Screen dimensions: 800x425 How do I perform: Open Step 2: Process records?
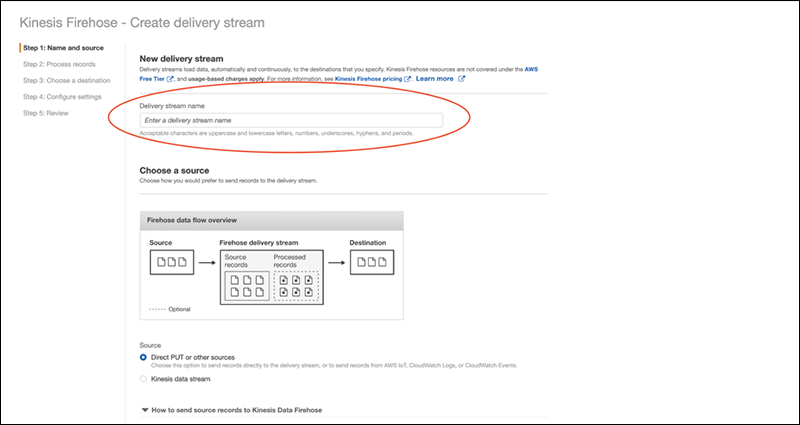point(60,64)
